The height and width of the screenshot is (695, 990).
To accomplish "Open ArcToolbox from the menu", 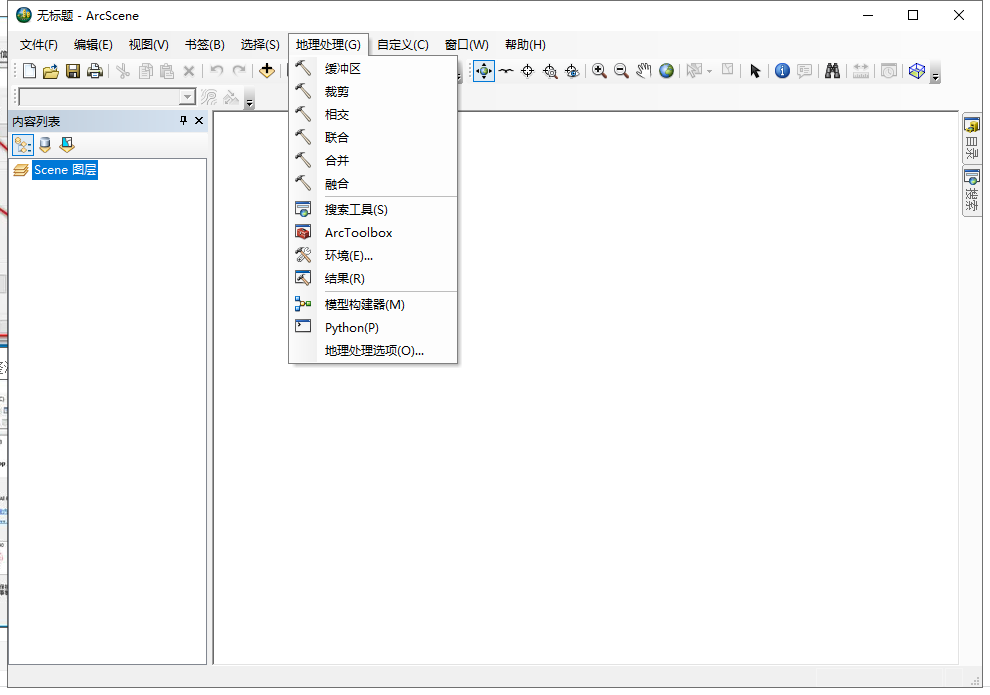I will (373, 233).
